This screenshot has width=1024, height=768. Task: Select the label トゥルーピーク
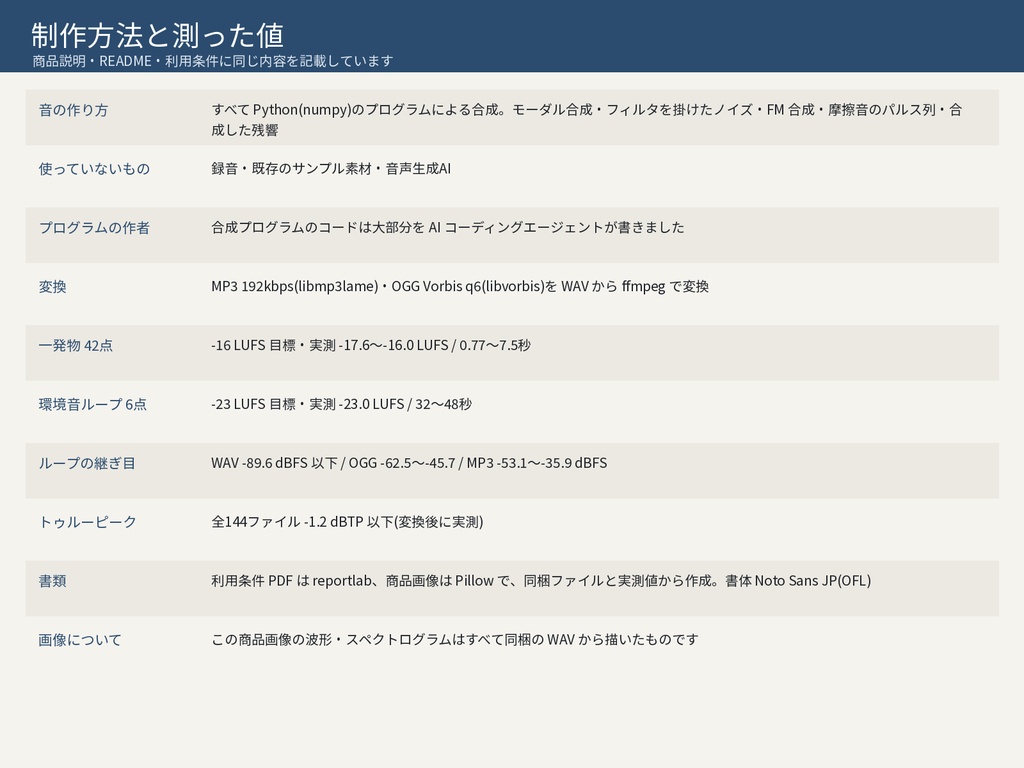click(x=88, y=521)
